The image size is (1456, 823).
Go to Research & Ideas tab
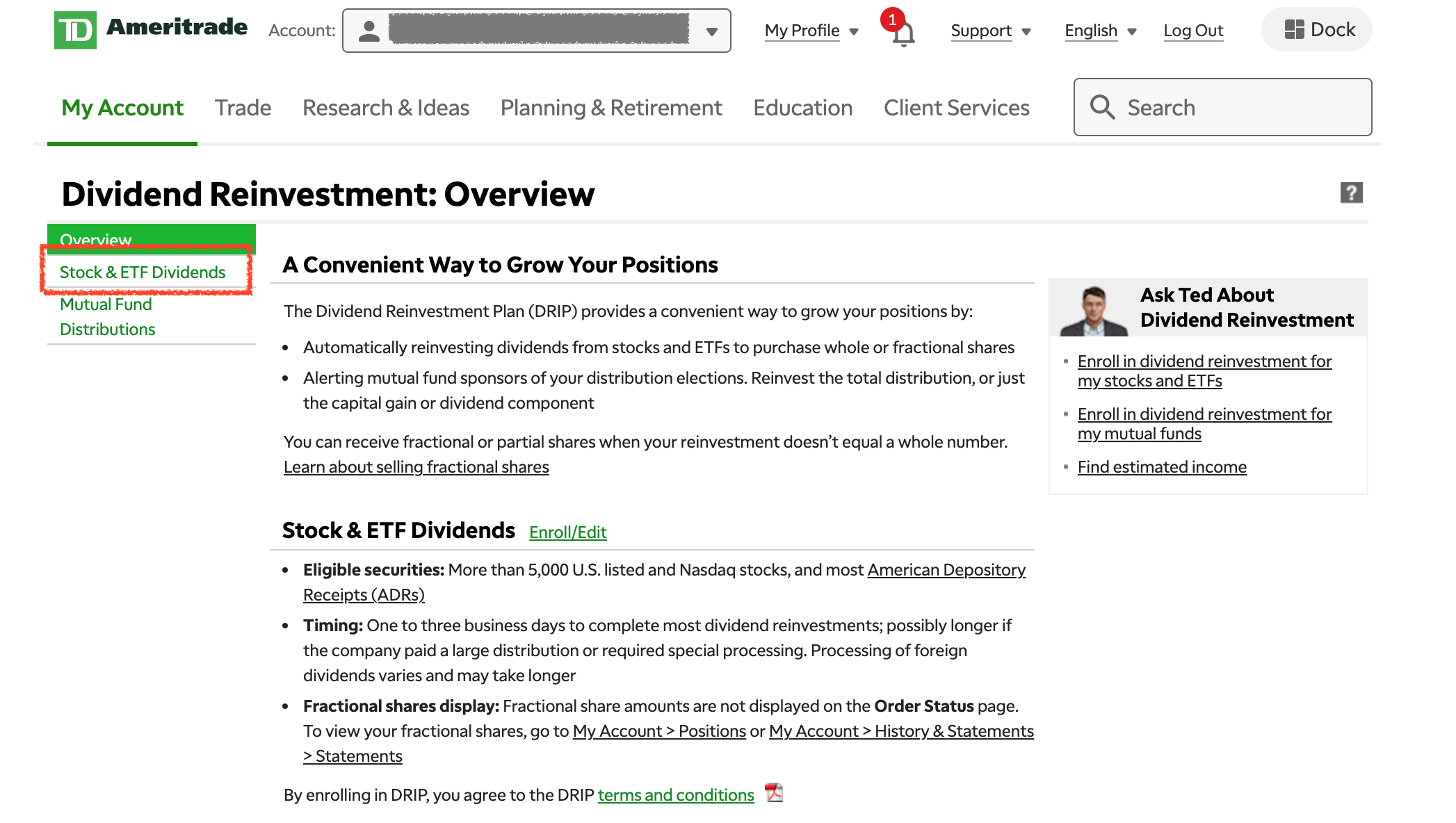pyautogui.click(x=386, y=108)
